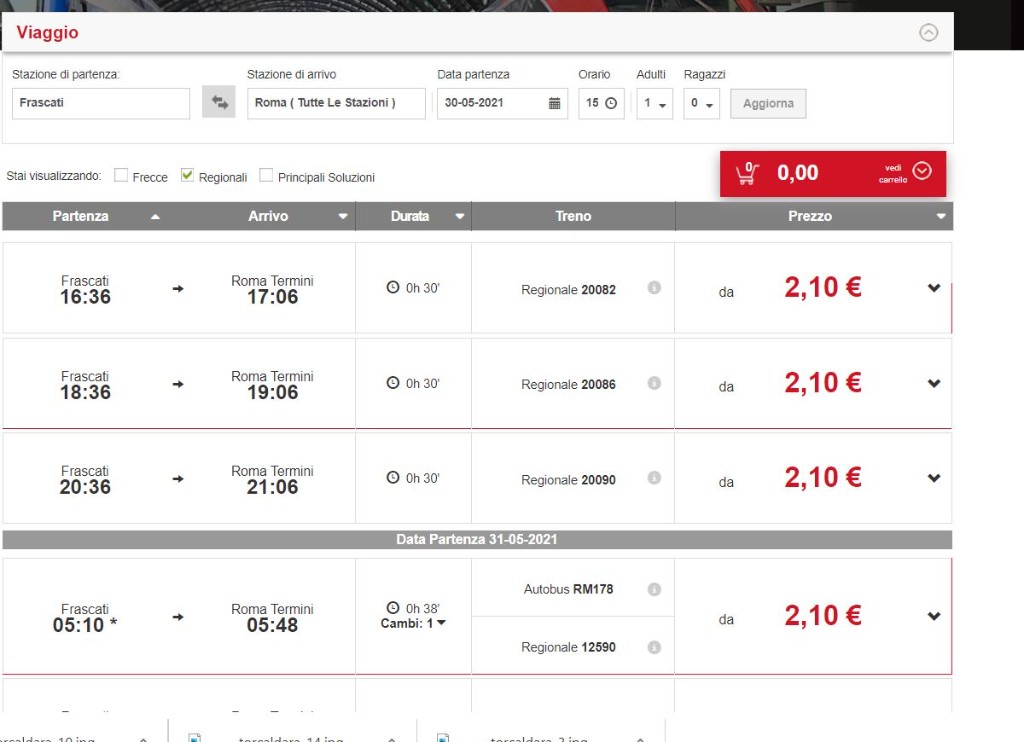Enable the Frecce filter checkbox

click(121, 175)
